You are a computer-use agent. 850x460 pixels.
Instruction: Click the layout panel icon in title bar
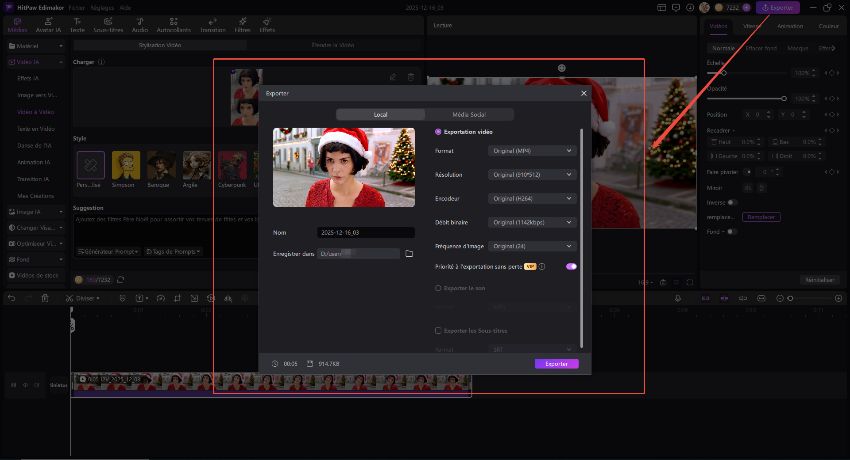(661, 8)
